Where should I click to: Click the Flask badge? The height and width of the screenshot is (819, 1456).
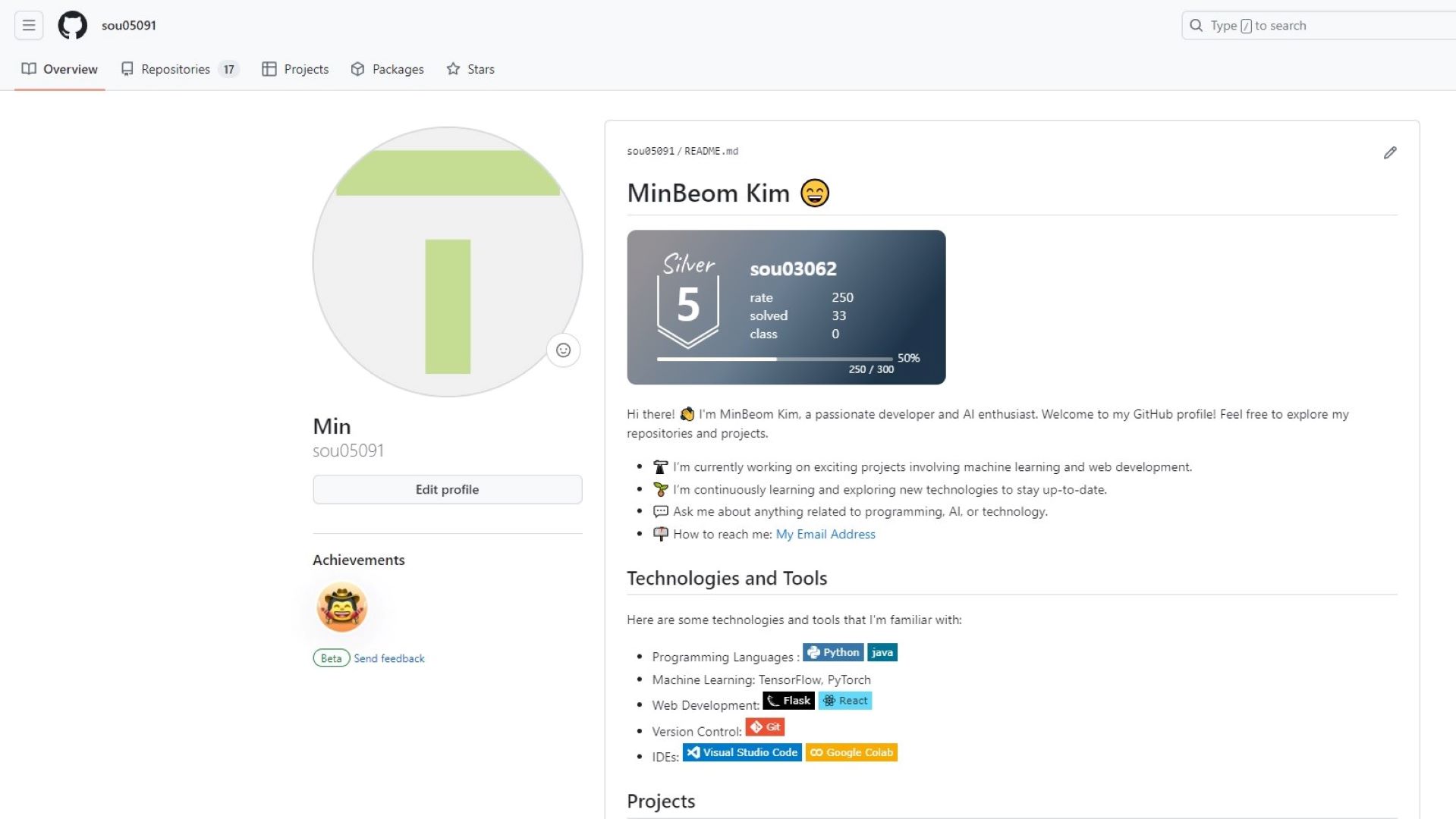[788, 701]
